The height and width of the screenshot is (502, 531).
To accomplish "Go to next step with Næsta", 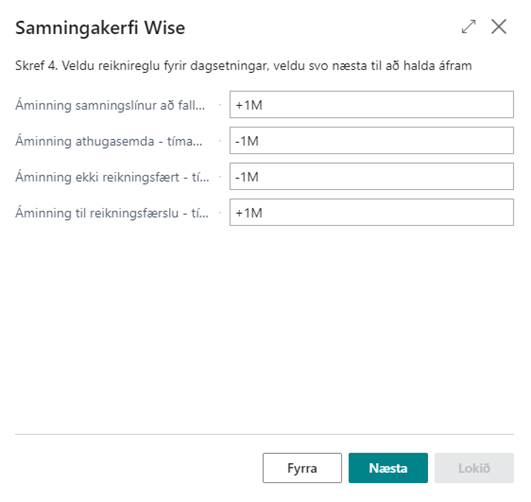I will click(x=388, y=468).
